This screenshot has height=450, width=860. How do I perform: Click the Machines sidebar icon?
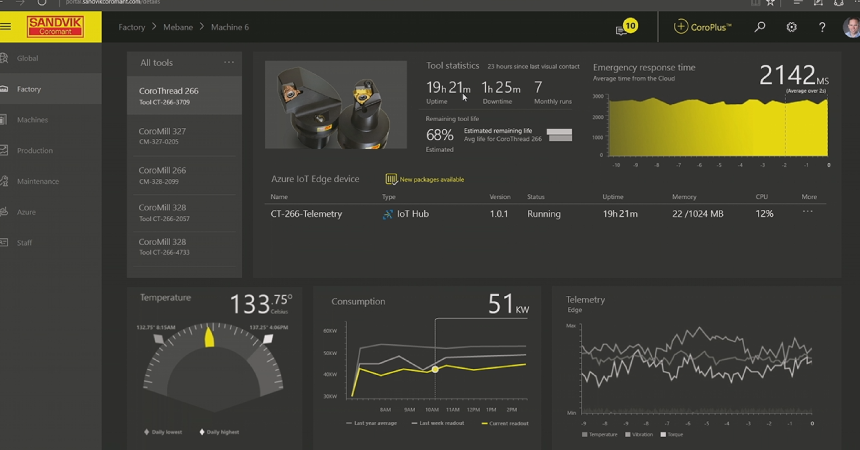[3, 119]
